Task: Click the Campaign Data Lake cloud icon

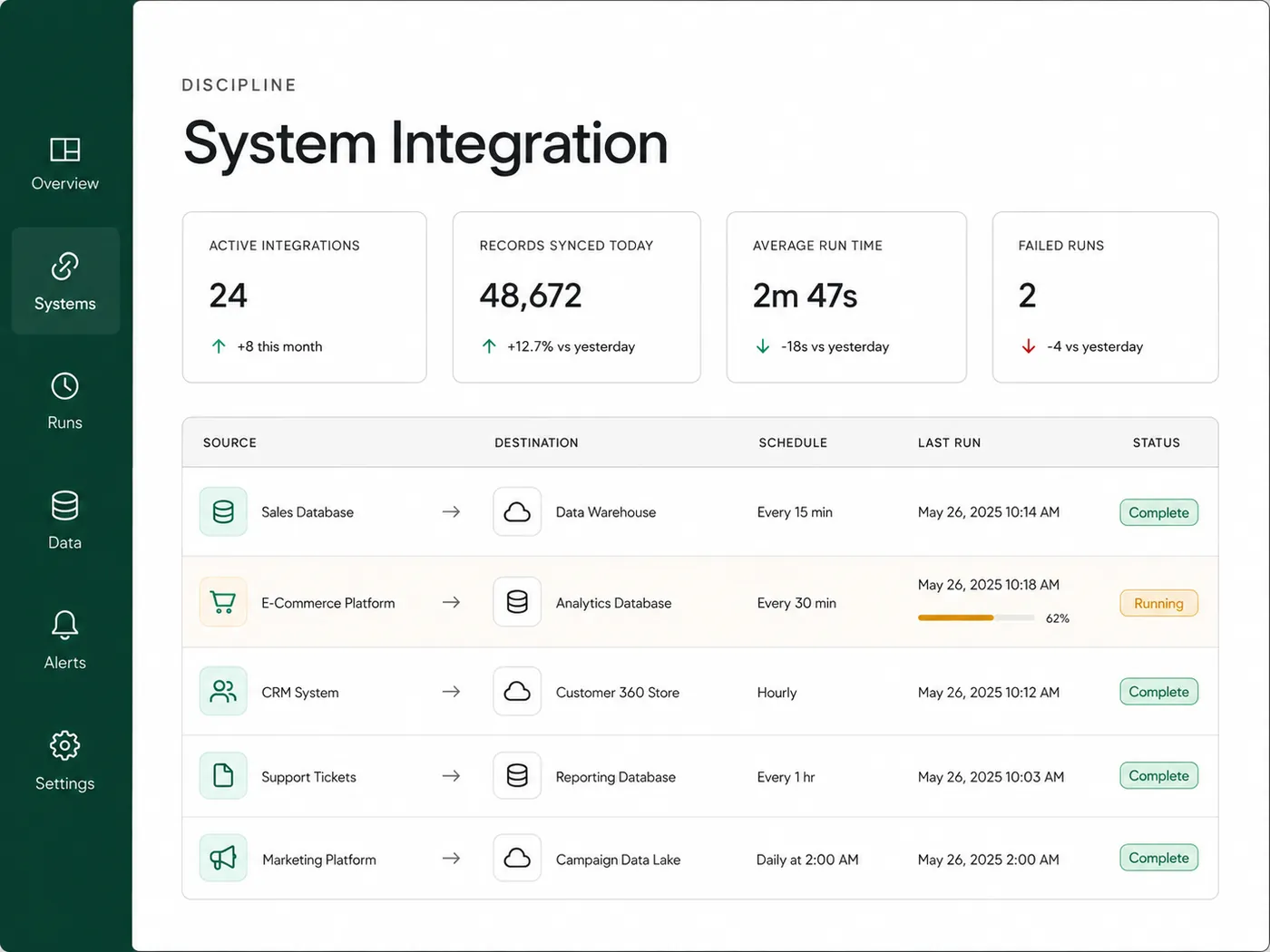Action: (517, 858)
